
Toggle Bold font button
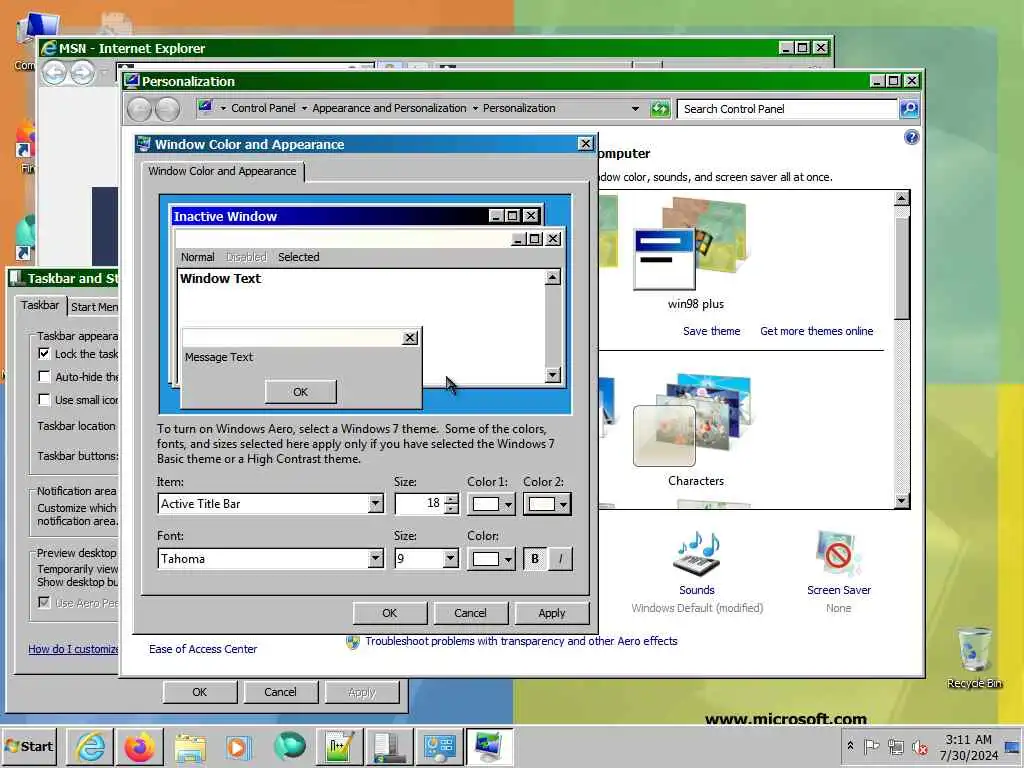(x=535, y=559)
